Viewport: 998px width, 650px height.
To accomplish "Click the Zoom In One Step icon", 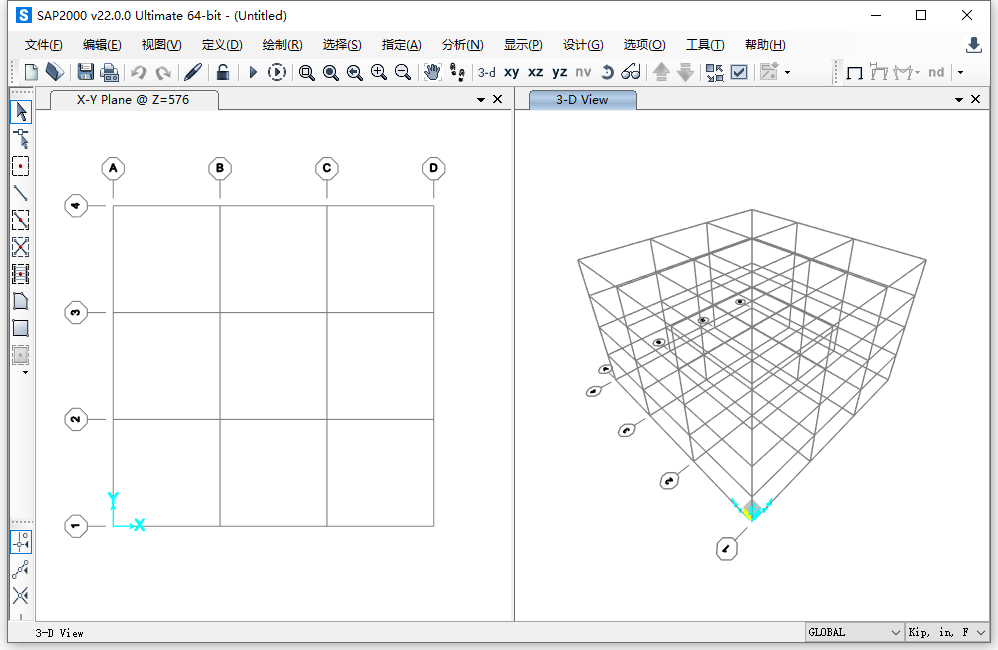I will click(379, 72).
